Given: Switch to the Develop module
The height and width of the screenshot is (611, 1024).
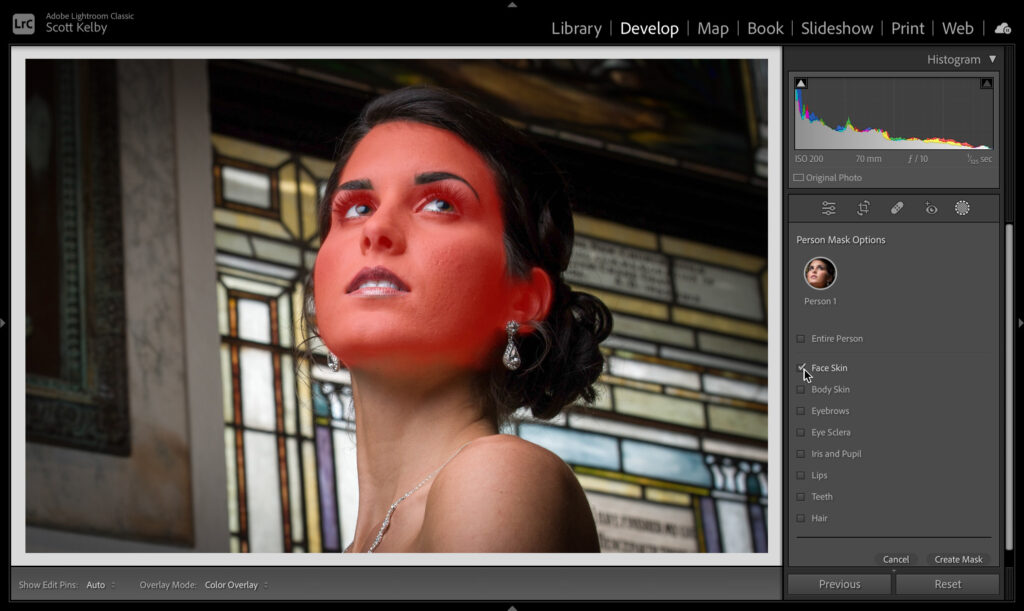Looking at the screenshot, I should point(649,29).
